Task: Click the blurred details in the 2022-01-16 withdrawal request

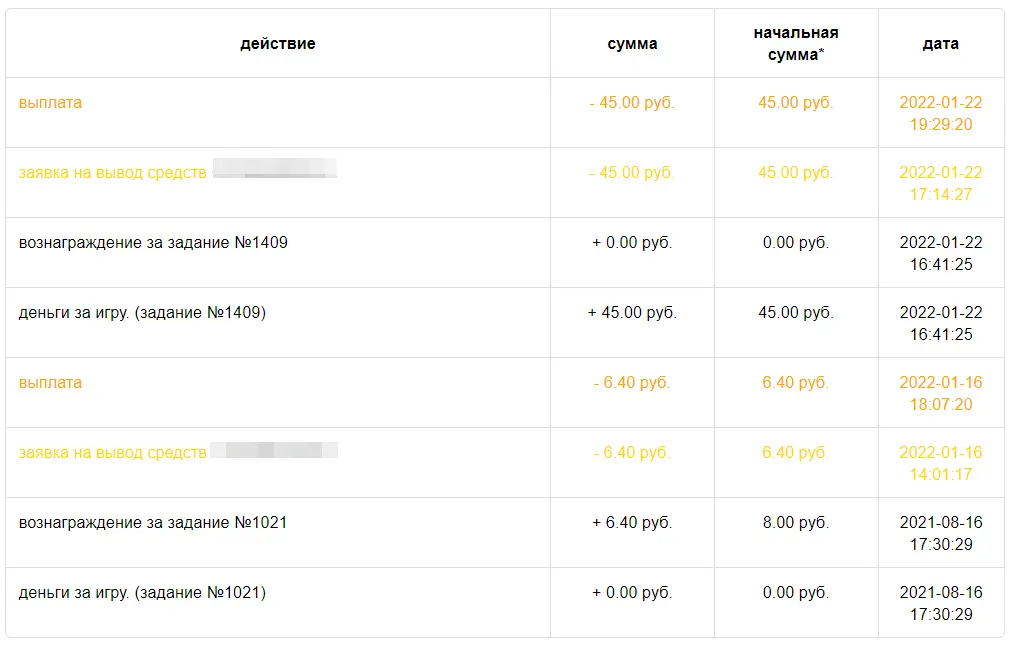Action: click(274, 450)
